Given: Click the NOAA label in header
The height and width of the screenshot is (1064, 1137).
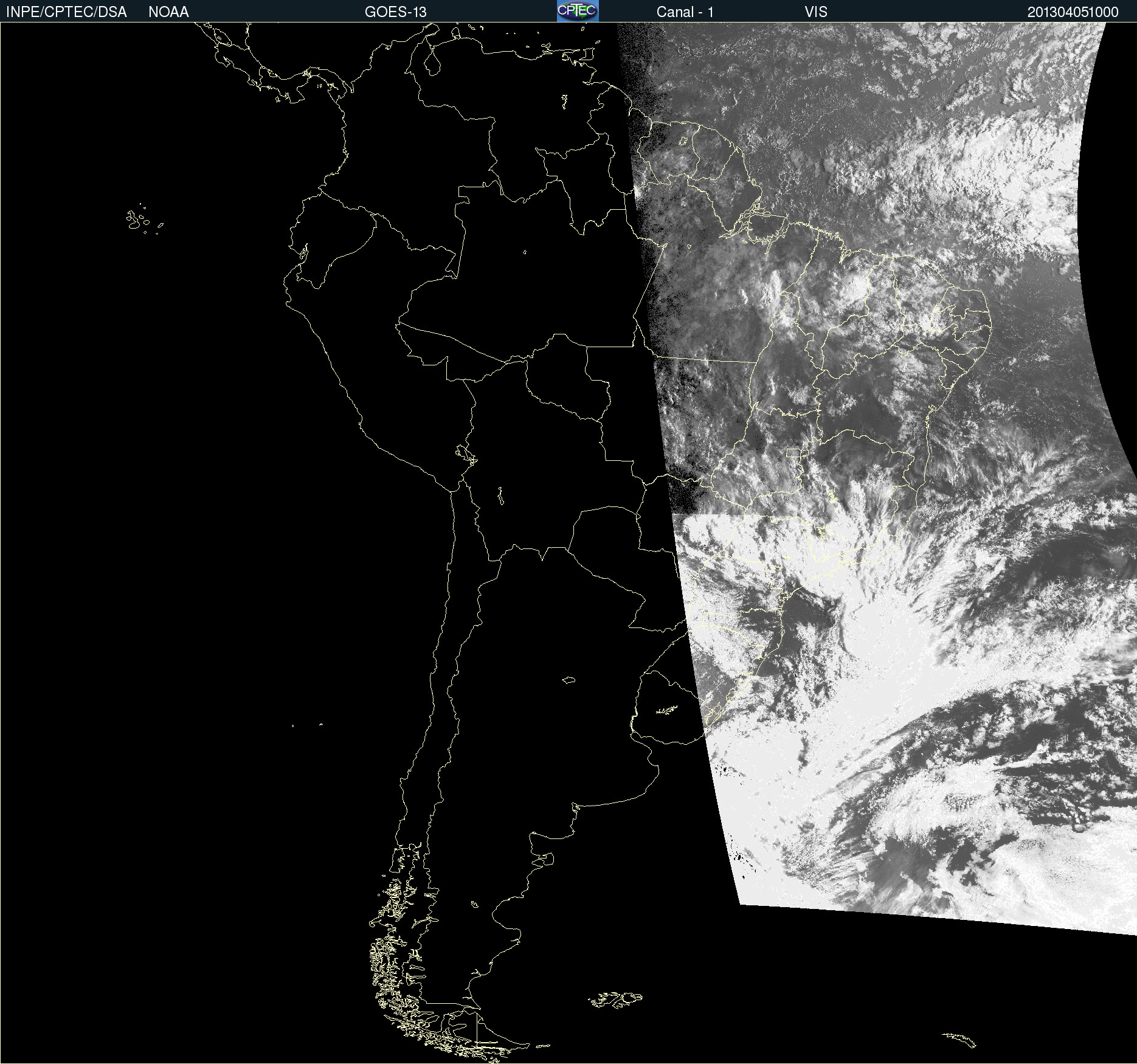Looking at the screenshot, I should [168, 12].
